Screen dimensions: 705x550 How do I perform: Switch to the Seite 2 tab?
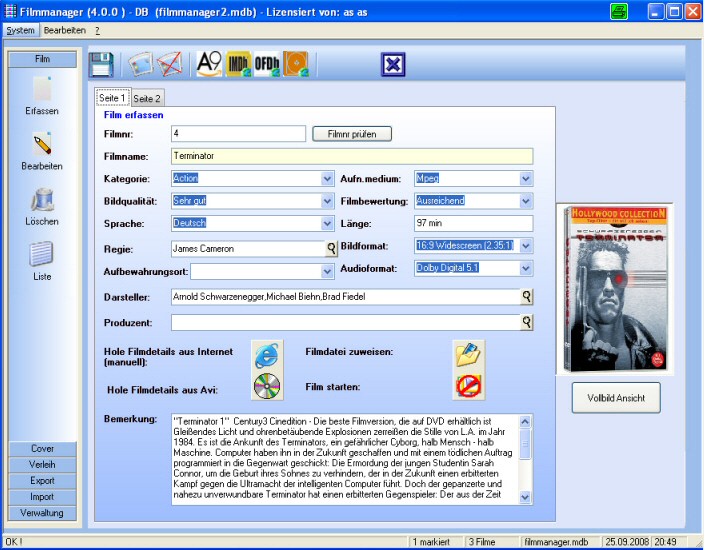(x=147, y=98)
